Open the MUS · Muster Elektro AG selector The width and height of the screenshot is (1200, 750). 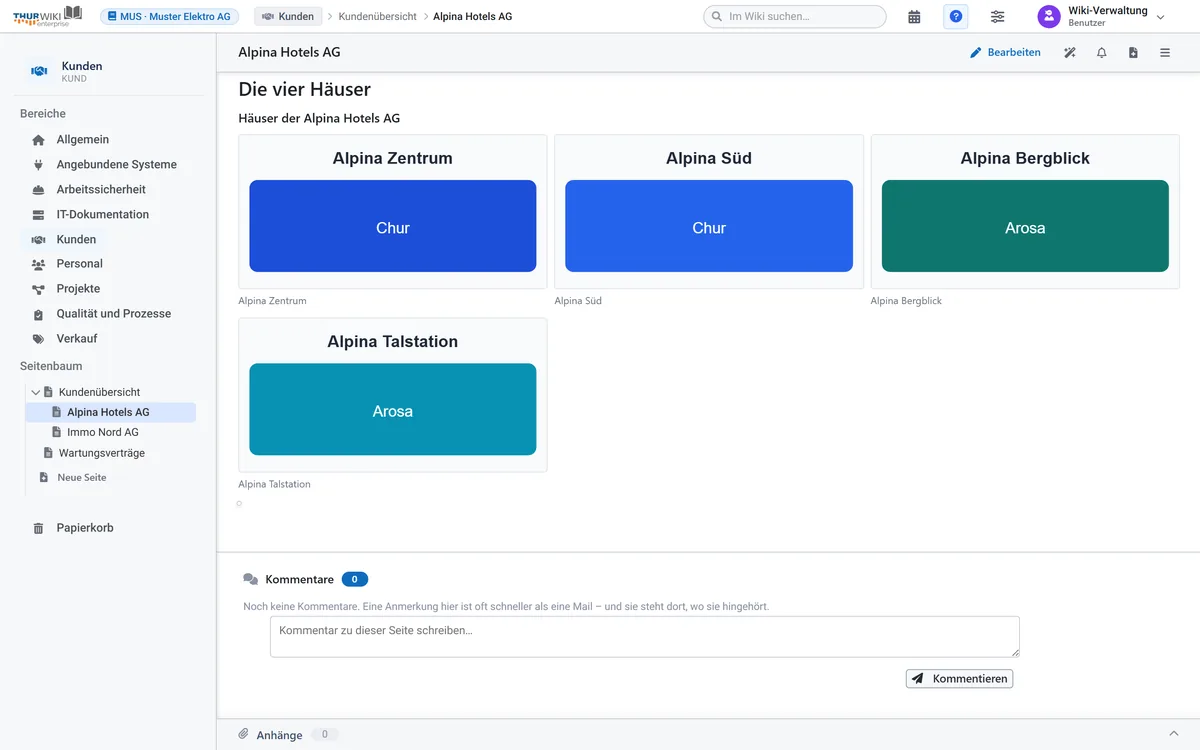(169, 16)
